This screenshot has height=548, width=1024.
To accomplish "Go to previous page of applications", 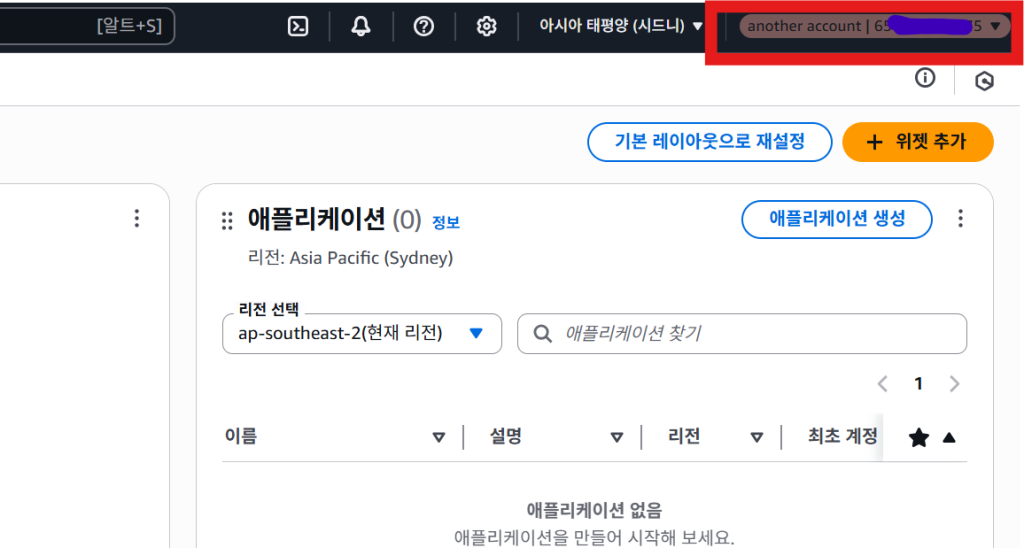I will click(x=882, y=383).
